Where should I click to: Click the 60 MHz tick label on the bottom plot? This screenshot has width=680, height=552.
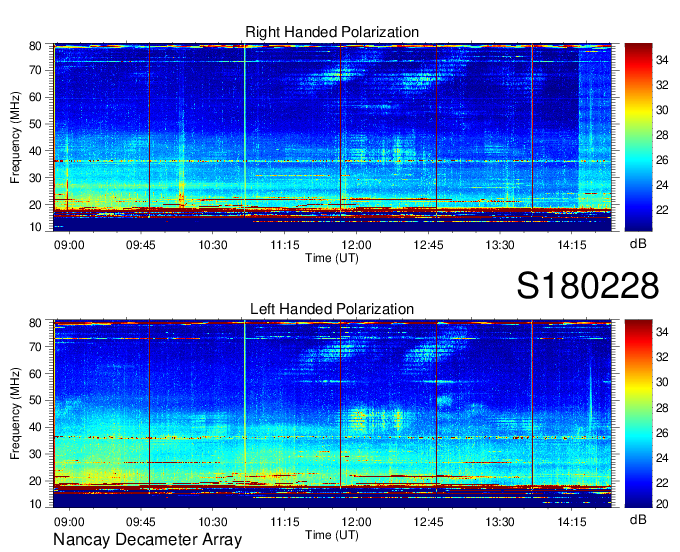[x=35, y=373]
